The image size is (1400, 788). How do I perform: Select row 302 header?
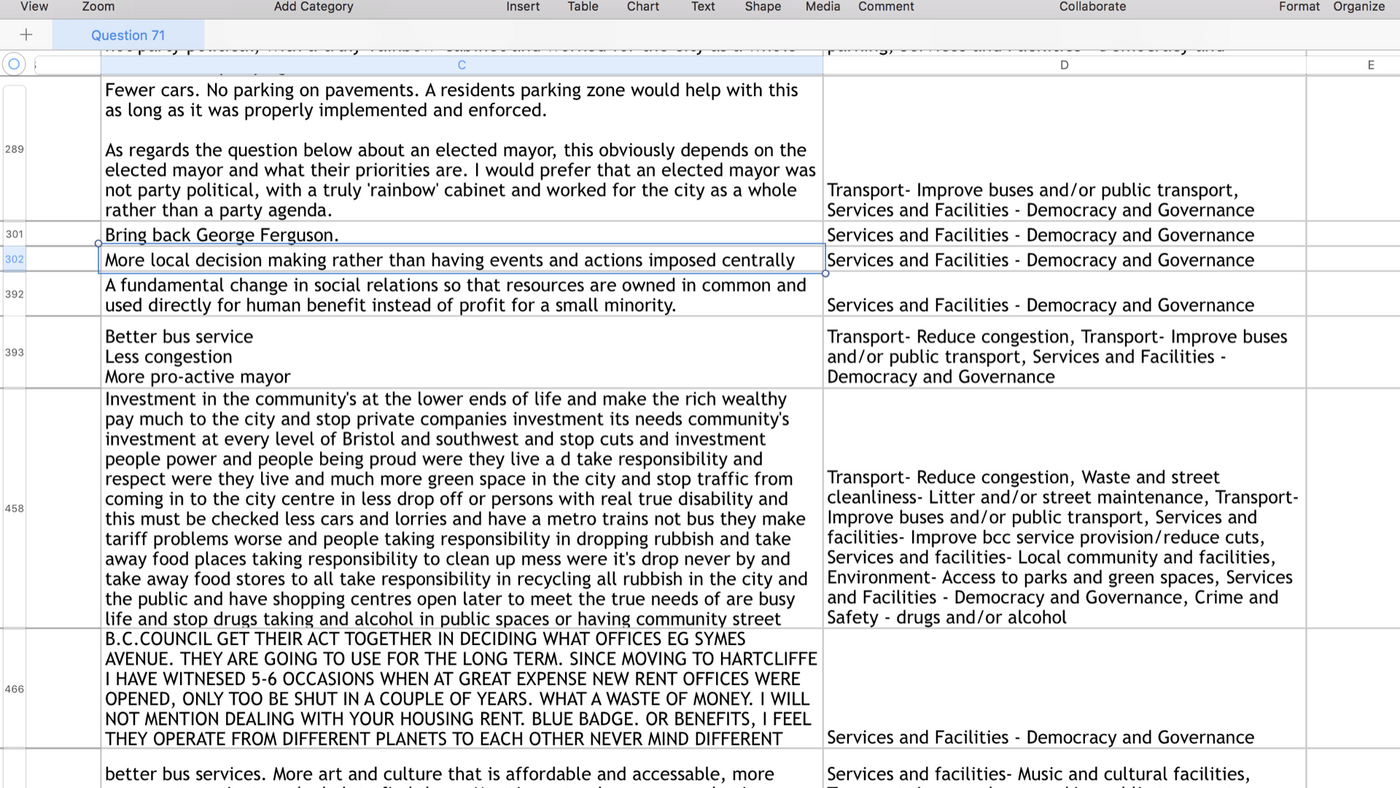[14, 259]
